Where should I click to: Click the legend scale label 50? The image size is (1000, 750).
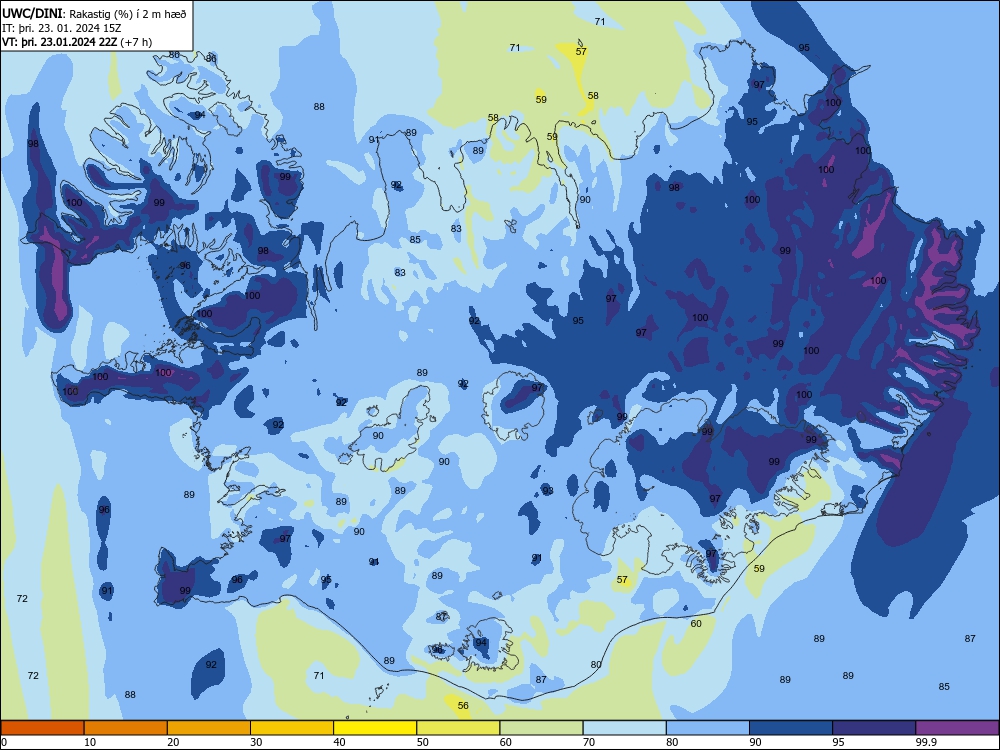(422, 742)
